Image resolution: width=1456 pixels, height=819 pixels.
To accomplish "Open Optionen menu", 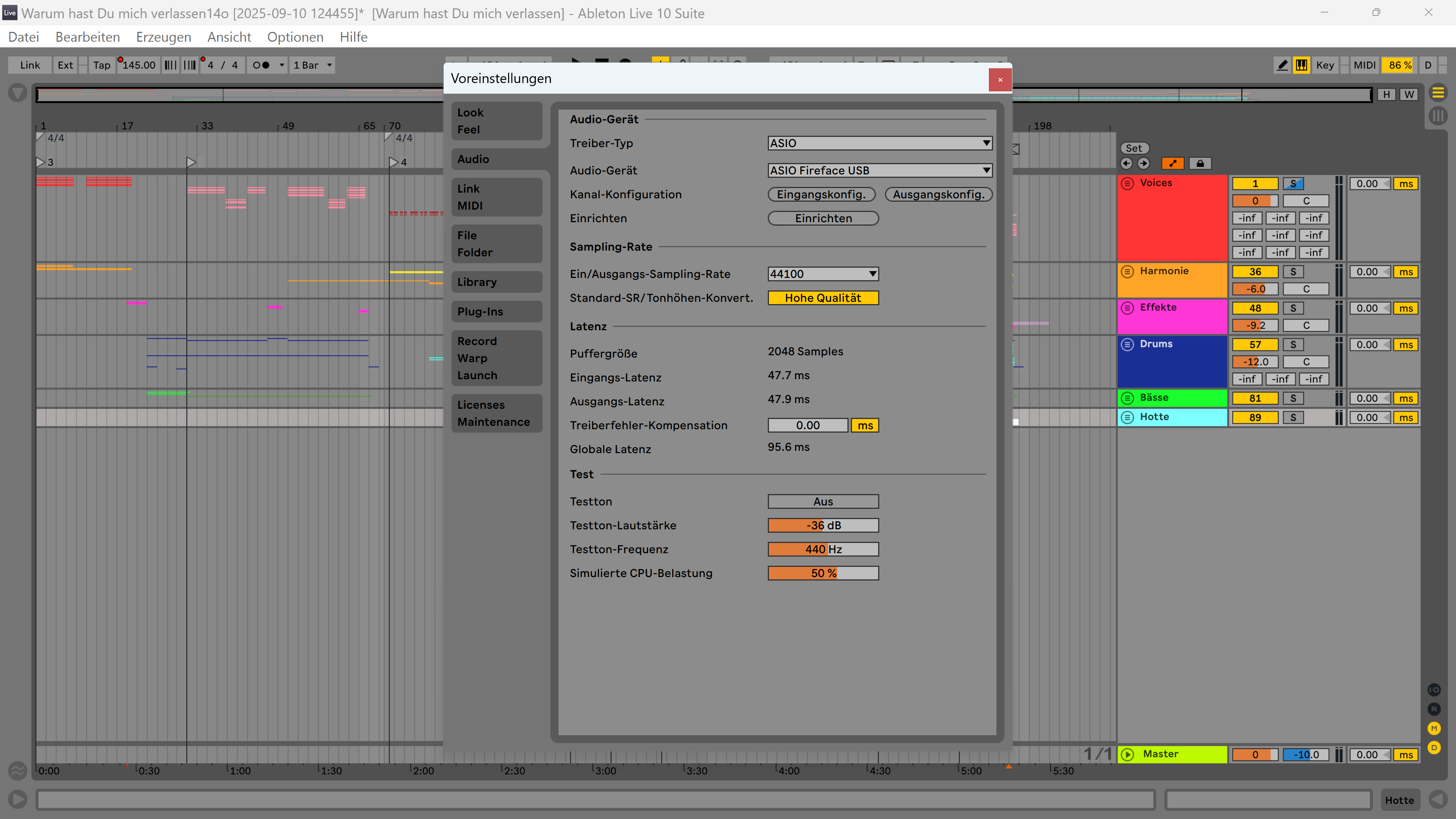I will click(295, 37).
